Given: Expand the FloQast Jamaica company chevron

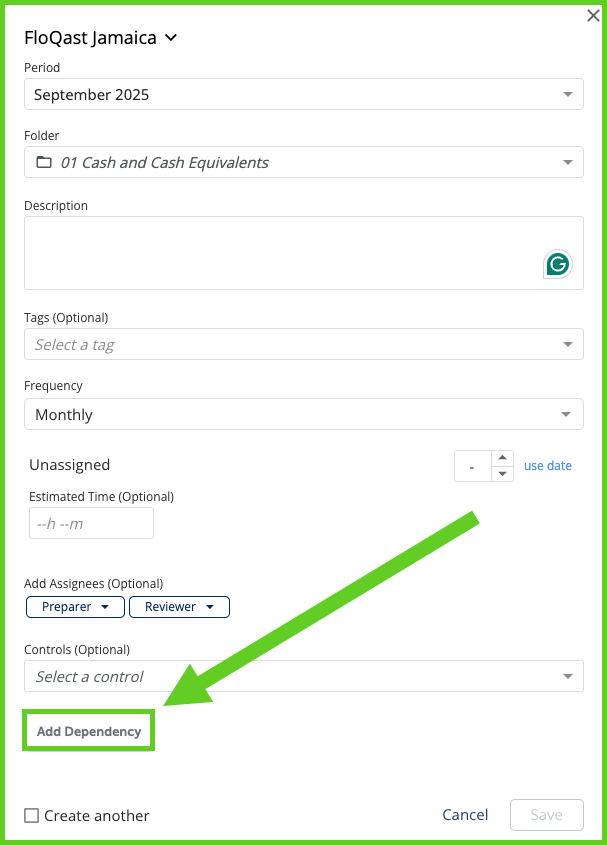Looking at the screenshot, I should click(x=171, y=38).
